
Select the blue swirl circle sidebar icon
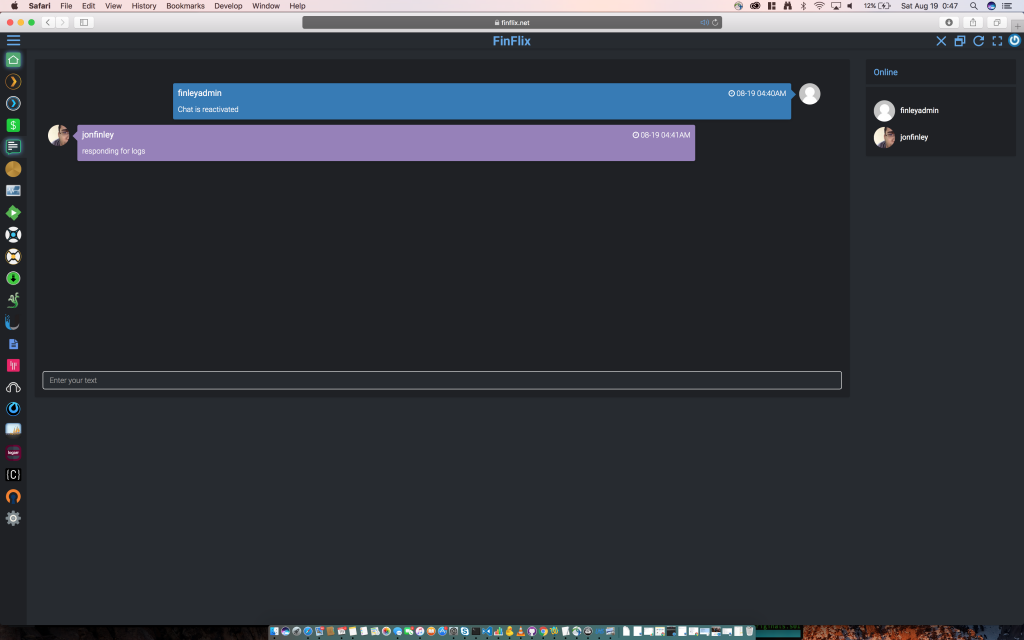pos(13,409)
